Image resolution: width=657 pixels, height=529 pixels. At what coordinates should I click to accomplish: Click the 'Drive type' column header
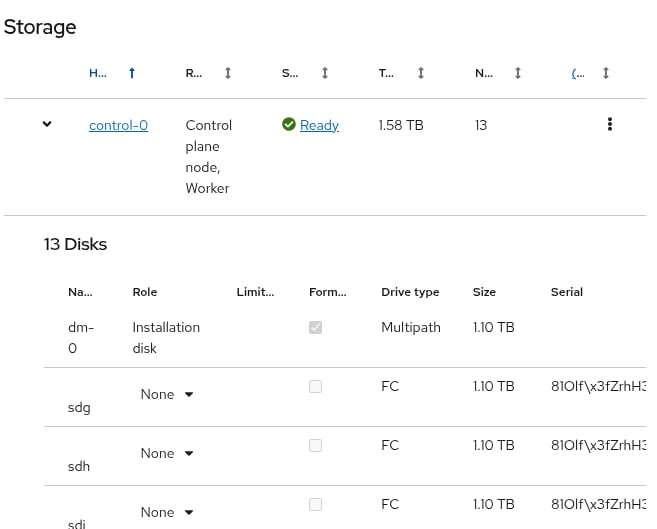(x=410, y=292)
